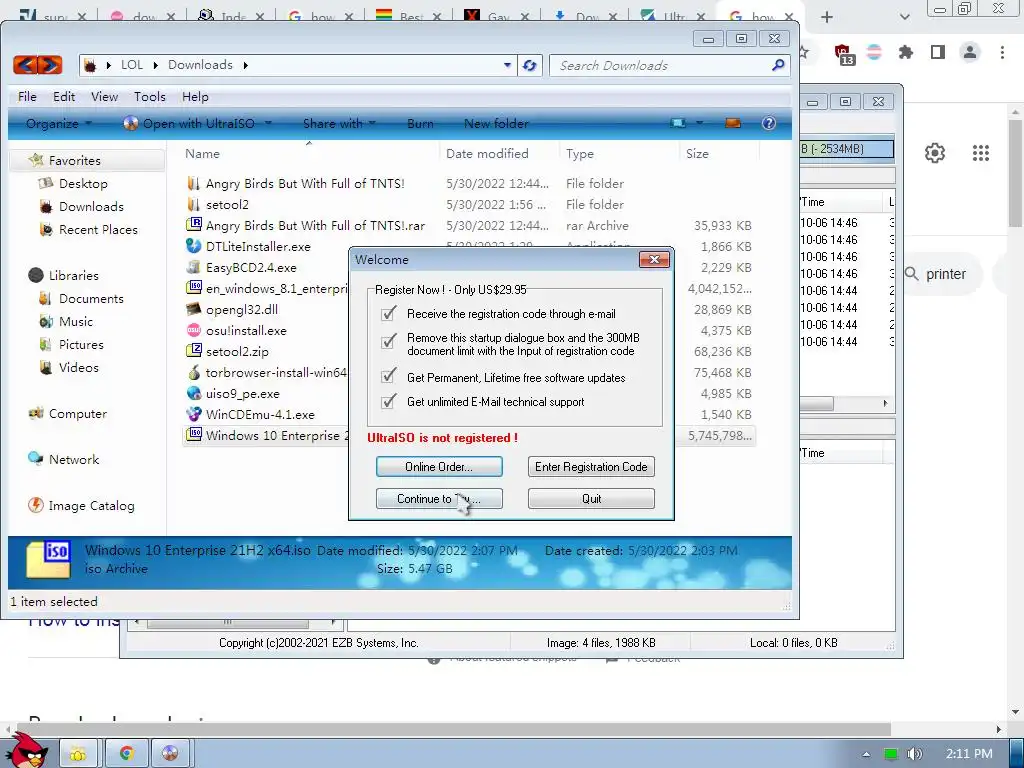The image size is (1024, 768).
Task: Click the Quit button
Action: (x=591, y=498)
